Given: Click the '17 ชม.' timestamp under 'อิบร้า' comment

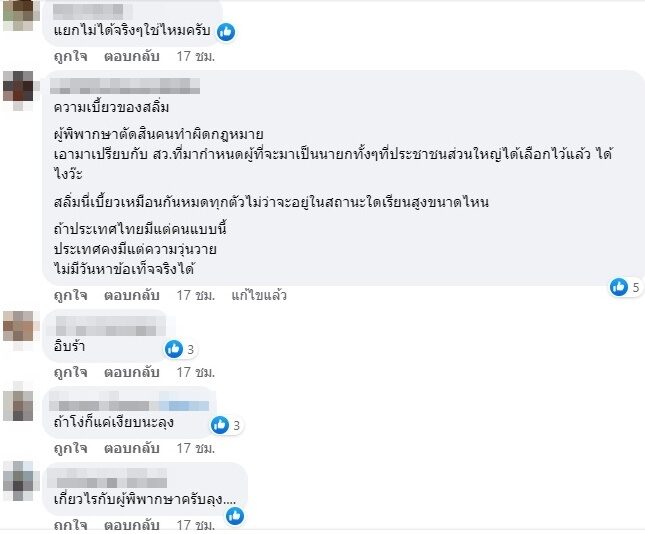Looking at the screenshot, I should [196, 372].
